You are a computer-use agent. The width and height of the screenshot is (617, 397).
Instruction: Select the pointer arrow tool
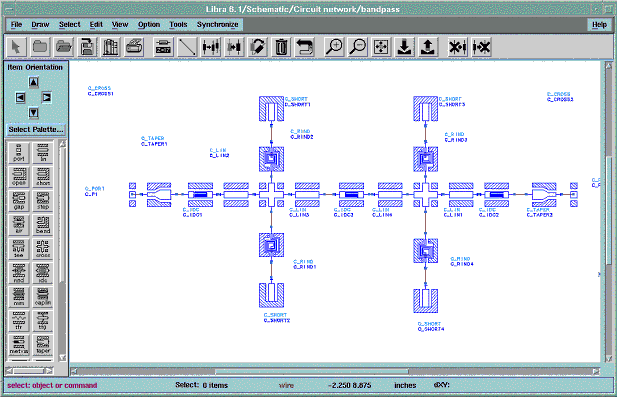point(16,47)
